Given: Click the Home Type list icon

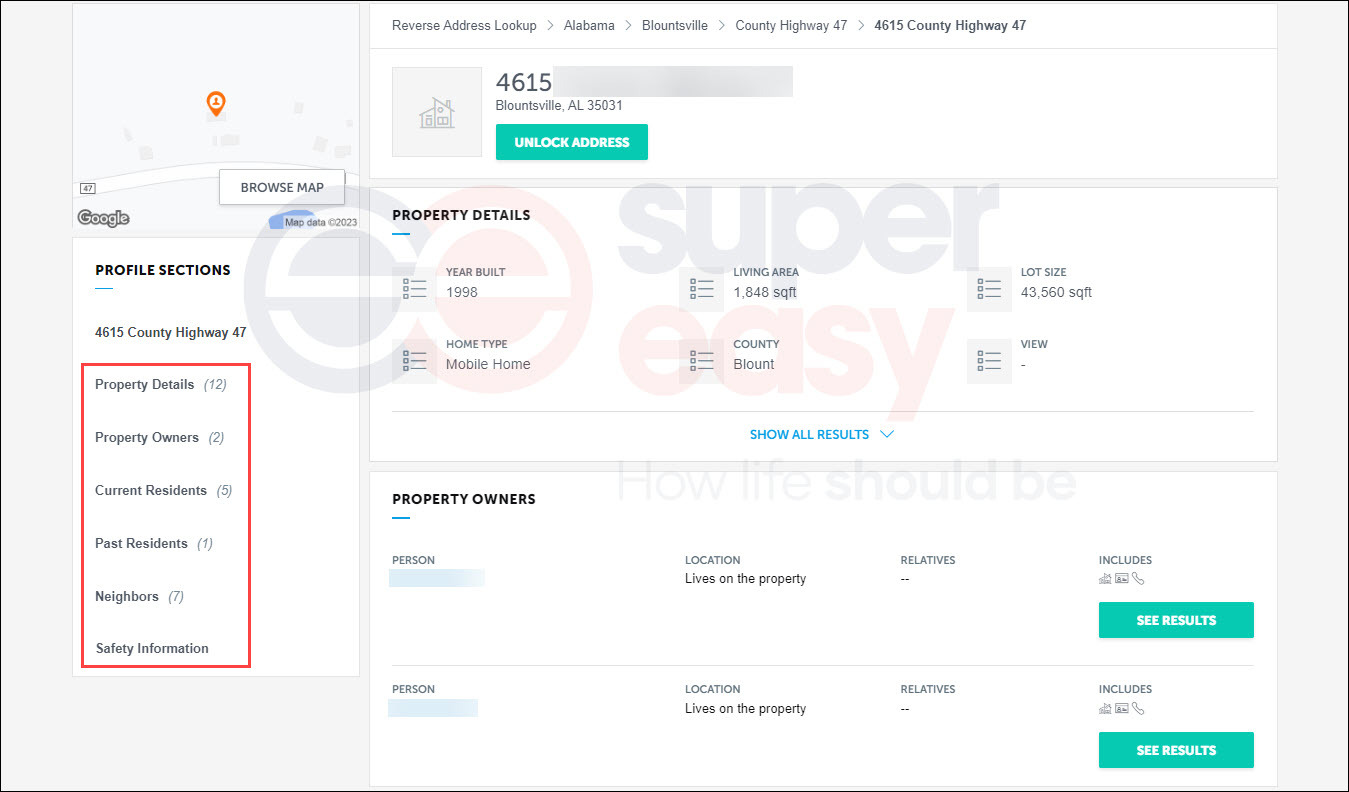Looking at the screenshot, I should pos(415,361).
